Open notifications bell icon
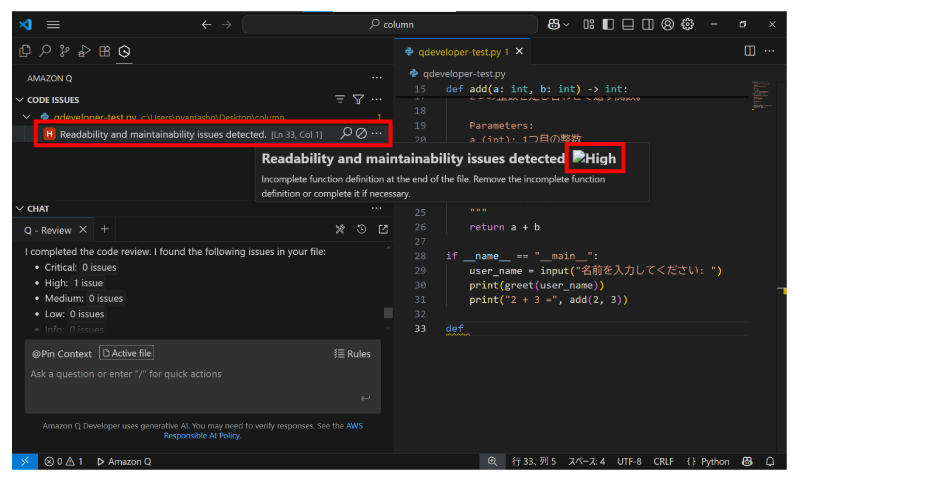The height and width of the screenshot is (481, 925). click(x=770, y=462)
